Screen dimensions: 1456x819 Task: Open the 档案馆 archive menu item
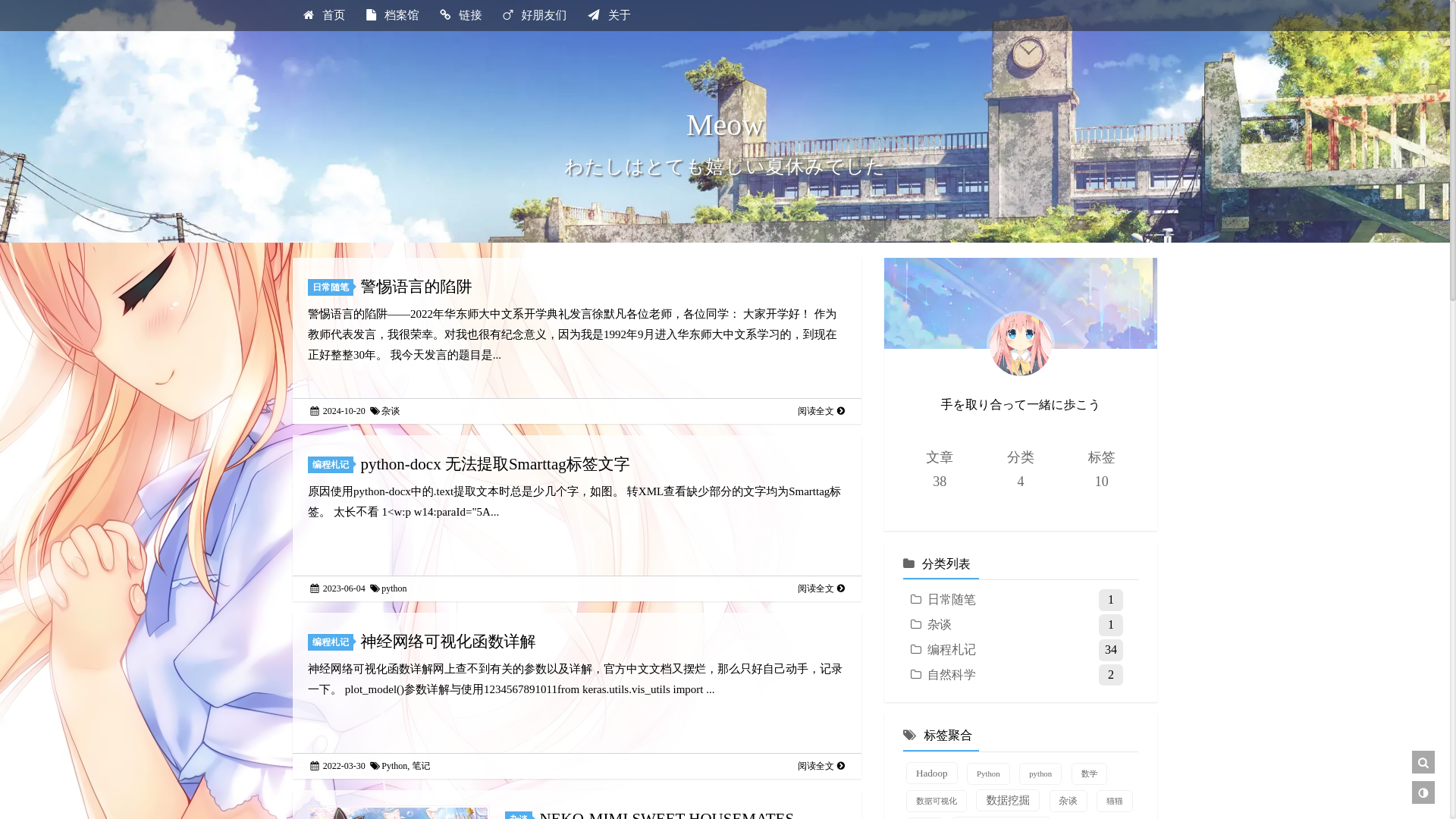[x=392, y=15]
